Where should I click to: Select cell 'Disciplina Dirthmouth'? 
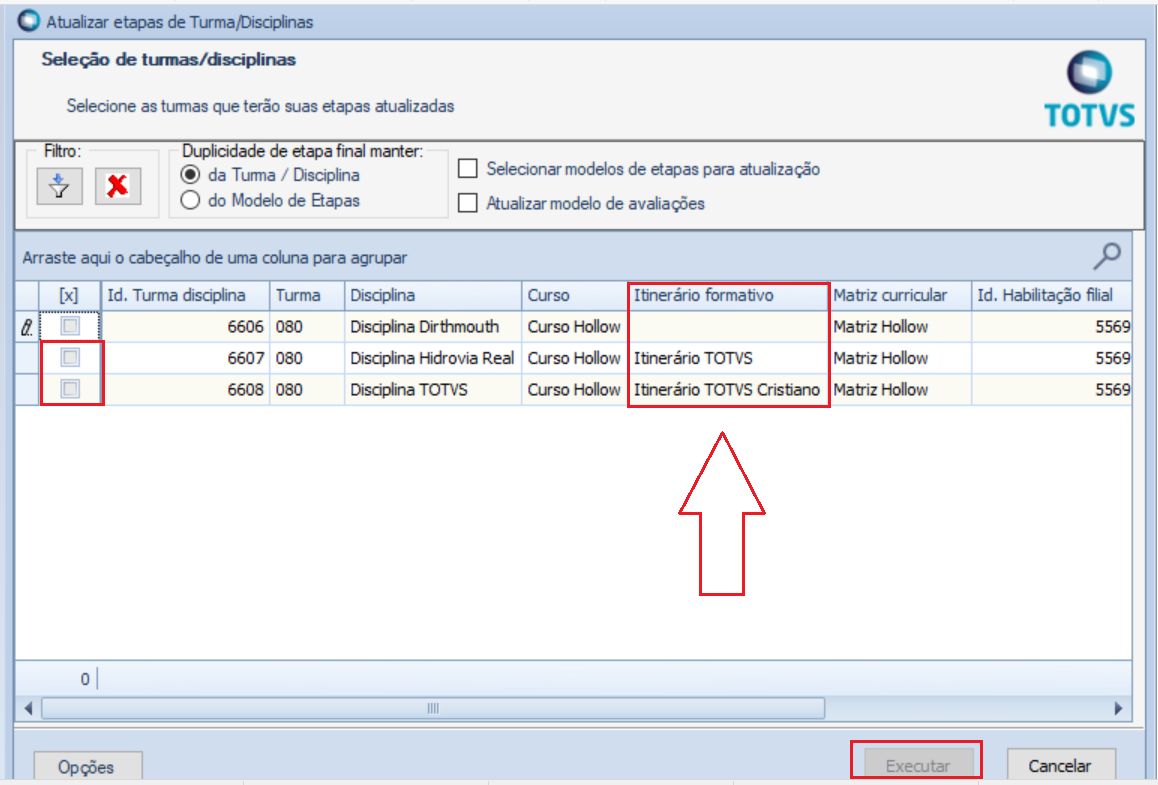(433, 327)
